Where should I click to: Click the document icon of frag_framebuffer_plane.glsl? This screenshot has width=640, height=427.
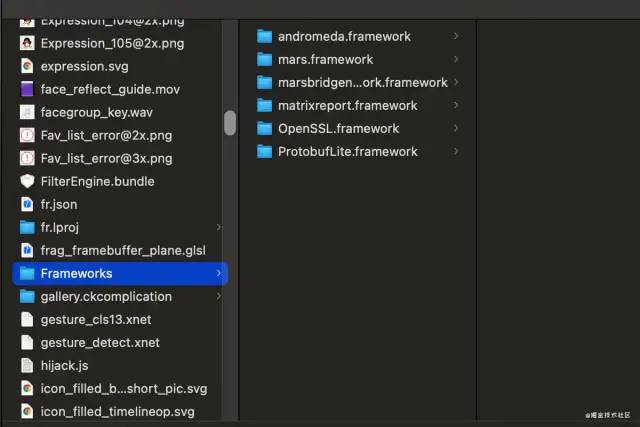click(27, 250)
